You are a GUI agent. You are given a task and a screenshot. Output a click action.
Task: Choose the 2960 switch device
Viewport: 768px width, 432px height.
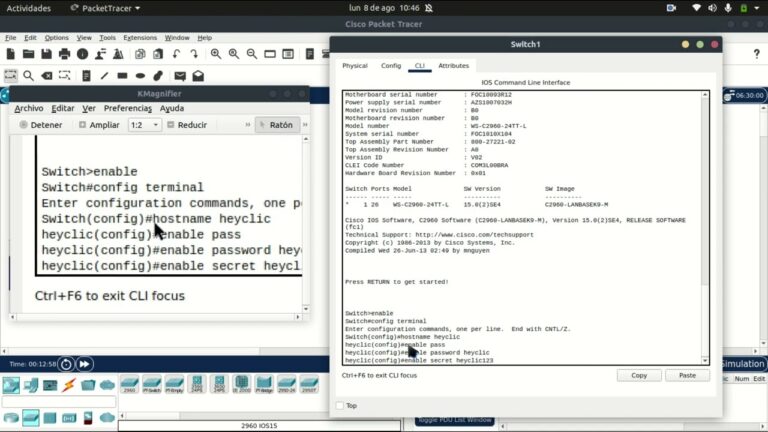tap(130, 385)
